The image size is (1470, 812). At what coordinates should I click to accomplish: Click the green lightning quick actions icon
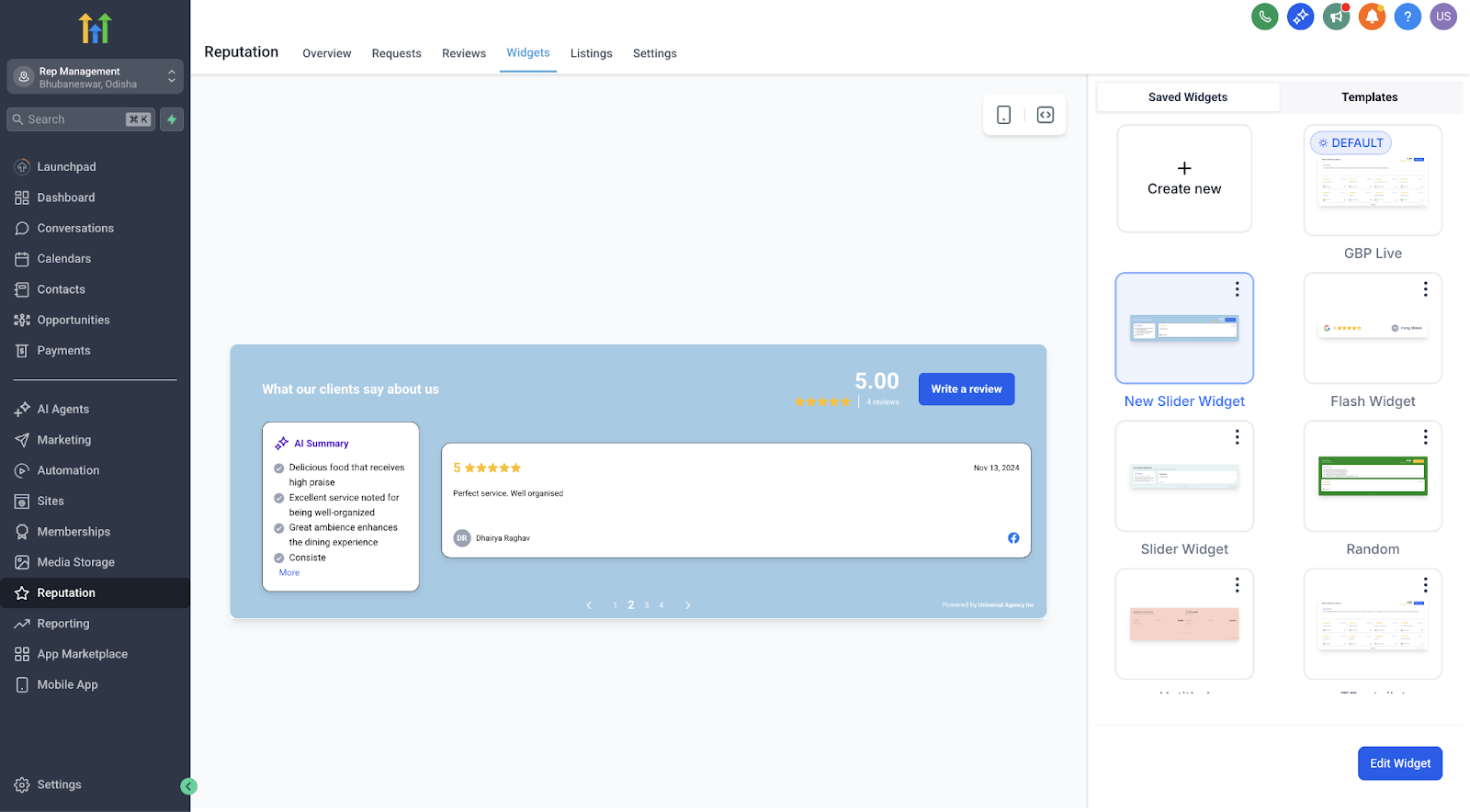click(x=172, y=119)
